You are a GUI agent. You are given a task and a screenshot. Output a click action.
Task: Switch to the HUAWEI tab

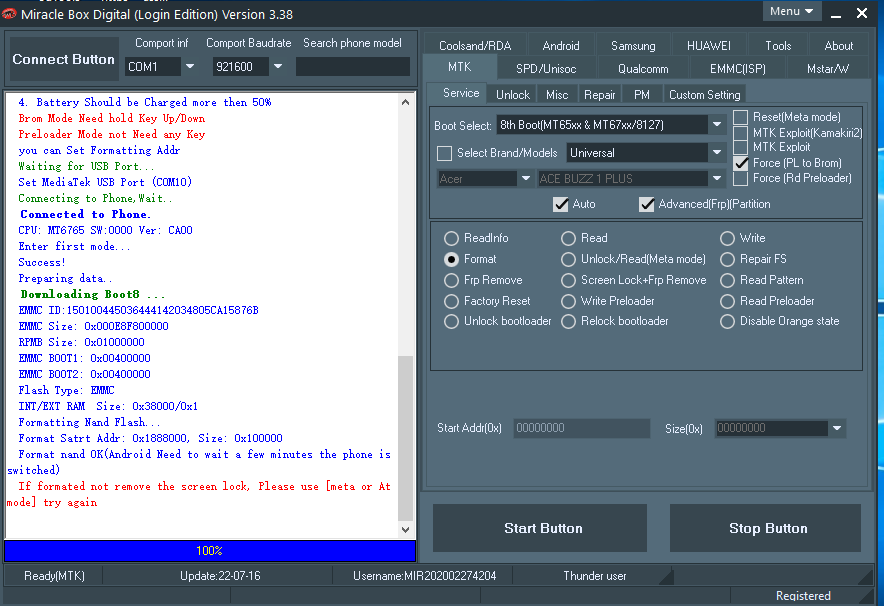tap(709, 46)
